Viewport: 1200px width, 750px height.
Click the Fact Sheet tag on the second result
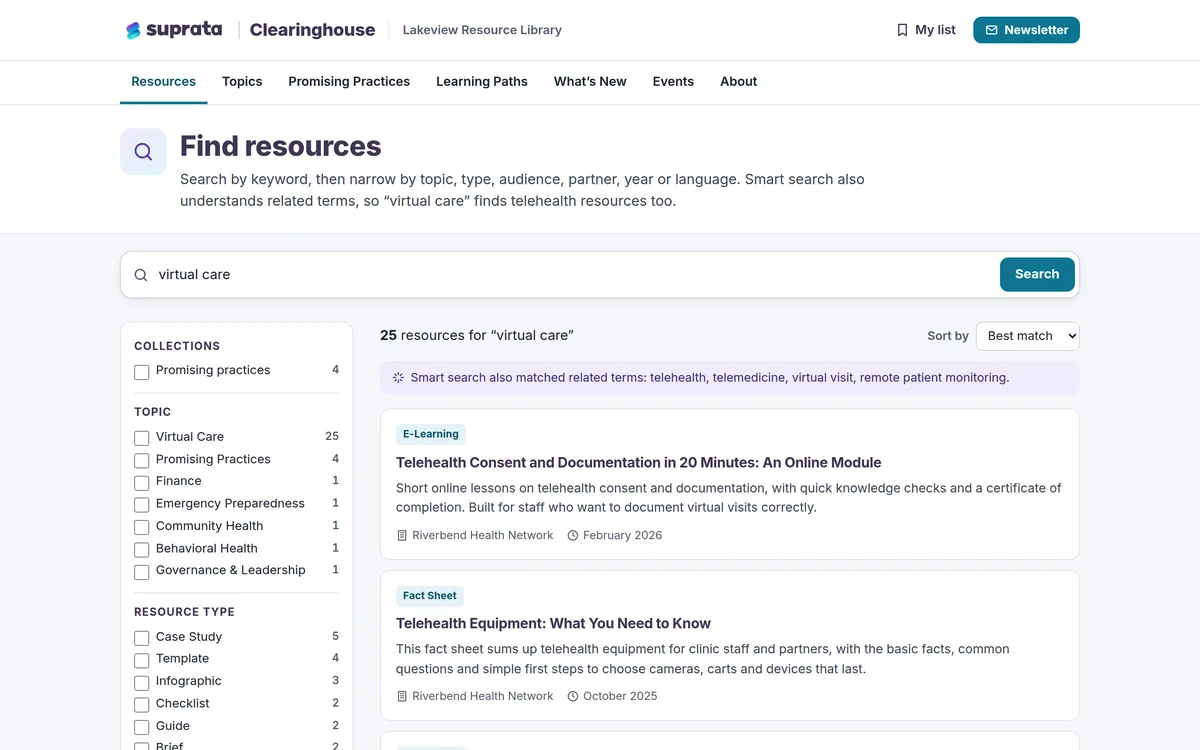click(x=430, y=596)
